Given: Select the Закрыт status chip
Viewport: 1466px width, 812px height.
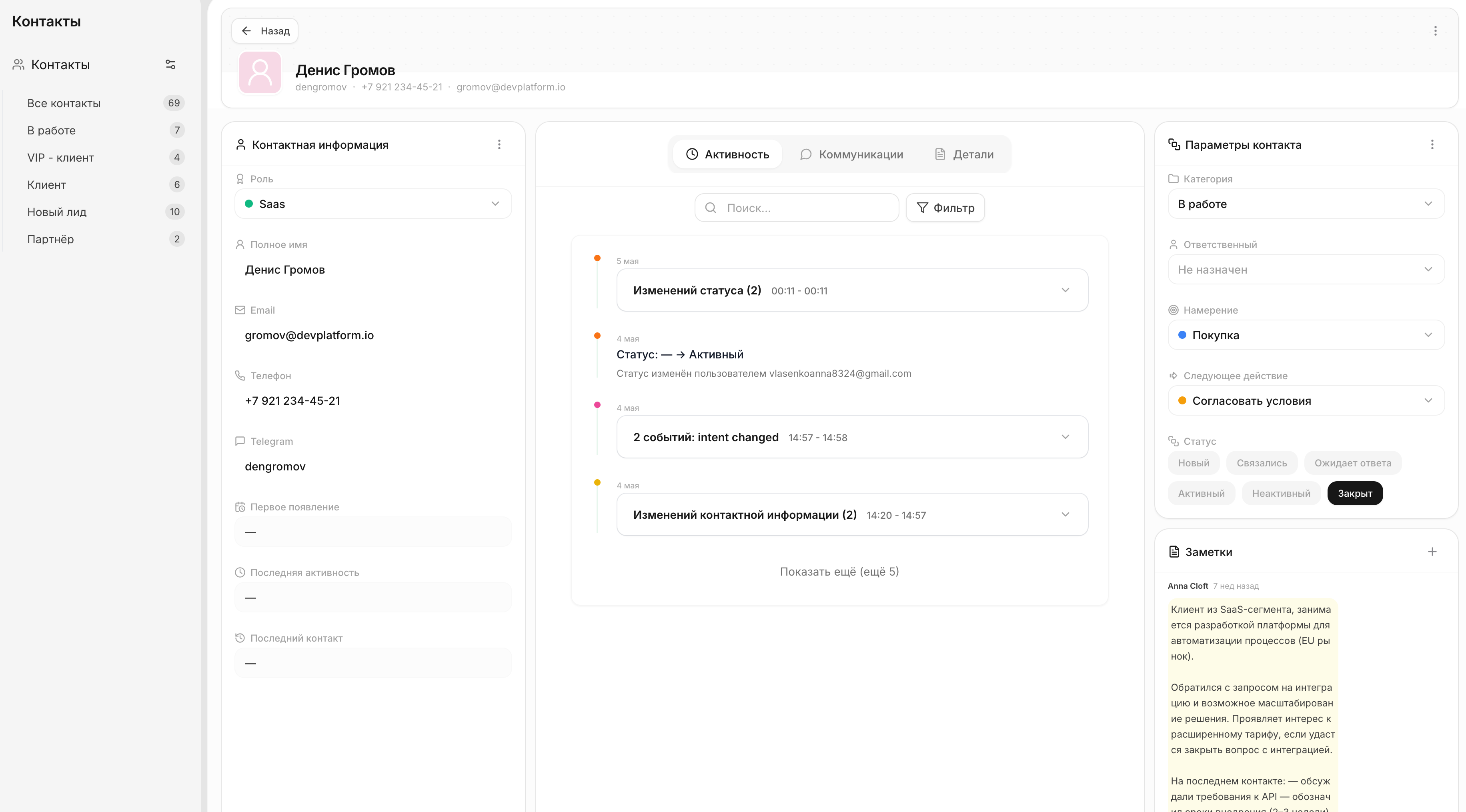Looking at the screenshot, I should [x=1354, y=493].
